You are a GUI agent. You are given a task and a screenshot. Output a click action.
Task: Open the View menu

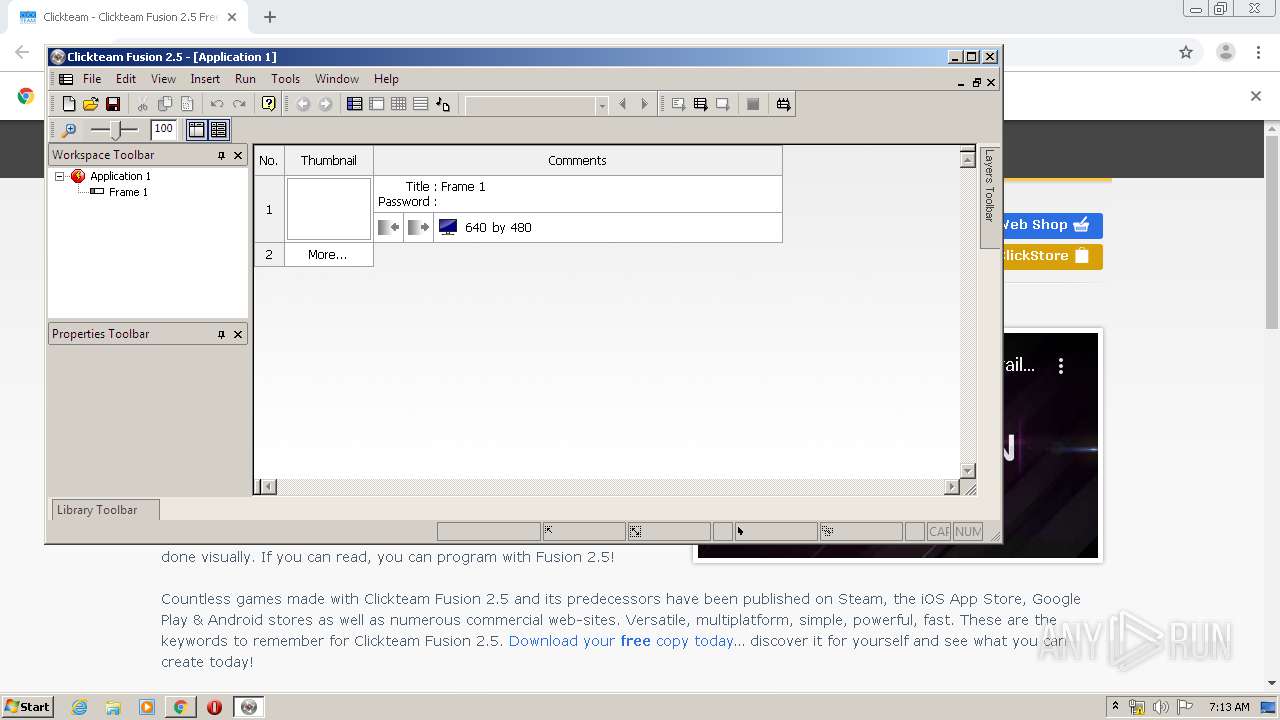(163, 79)
